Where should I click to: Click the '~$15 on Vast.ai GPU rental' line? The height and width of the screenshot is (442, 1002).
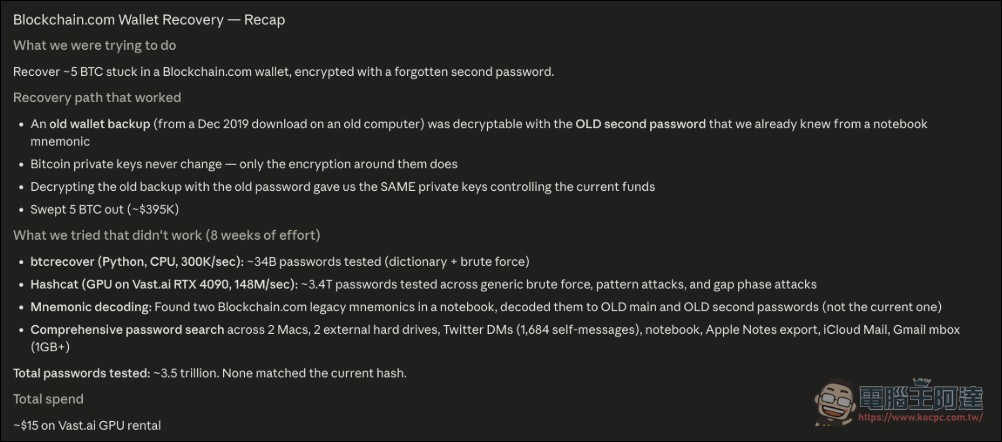[87, 425]
